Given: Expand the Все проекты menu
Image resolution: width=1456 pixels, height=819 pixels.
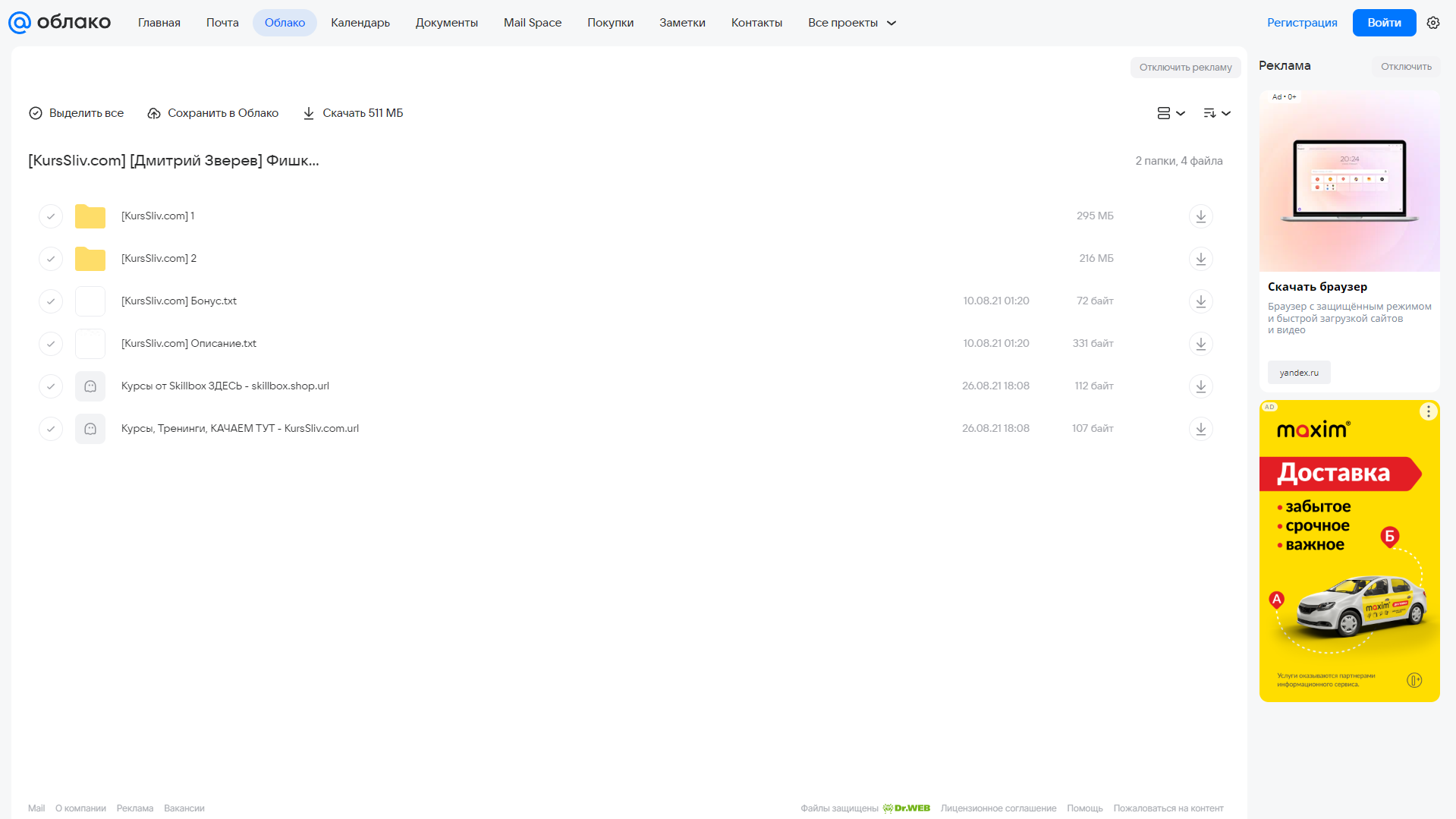Looking at the screenshot, I should [x=852, y=23].
